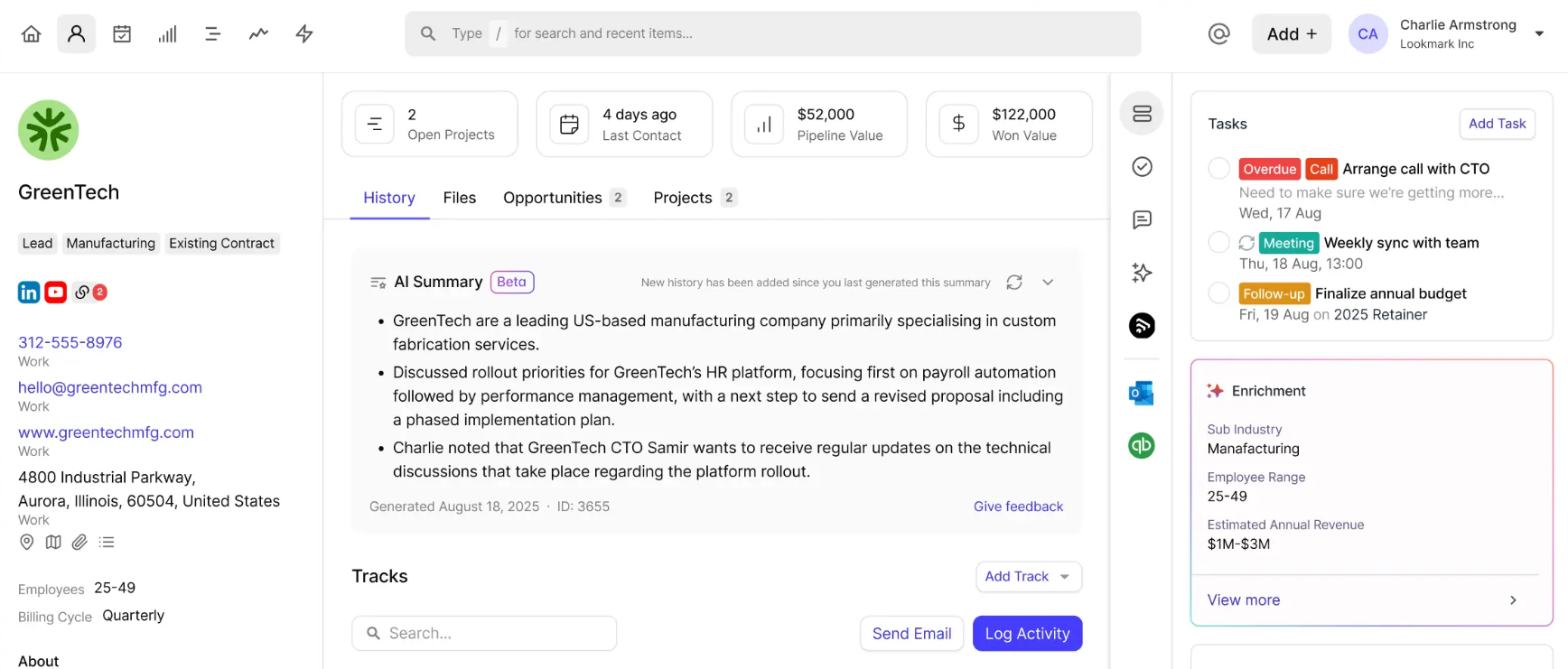Click the Existing Contract tag
1568x669 pixels.
tap(221, 243)
